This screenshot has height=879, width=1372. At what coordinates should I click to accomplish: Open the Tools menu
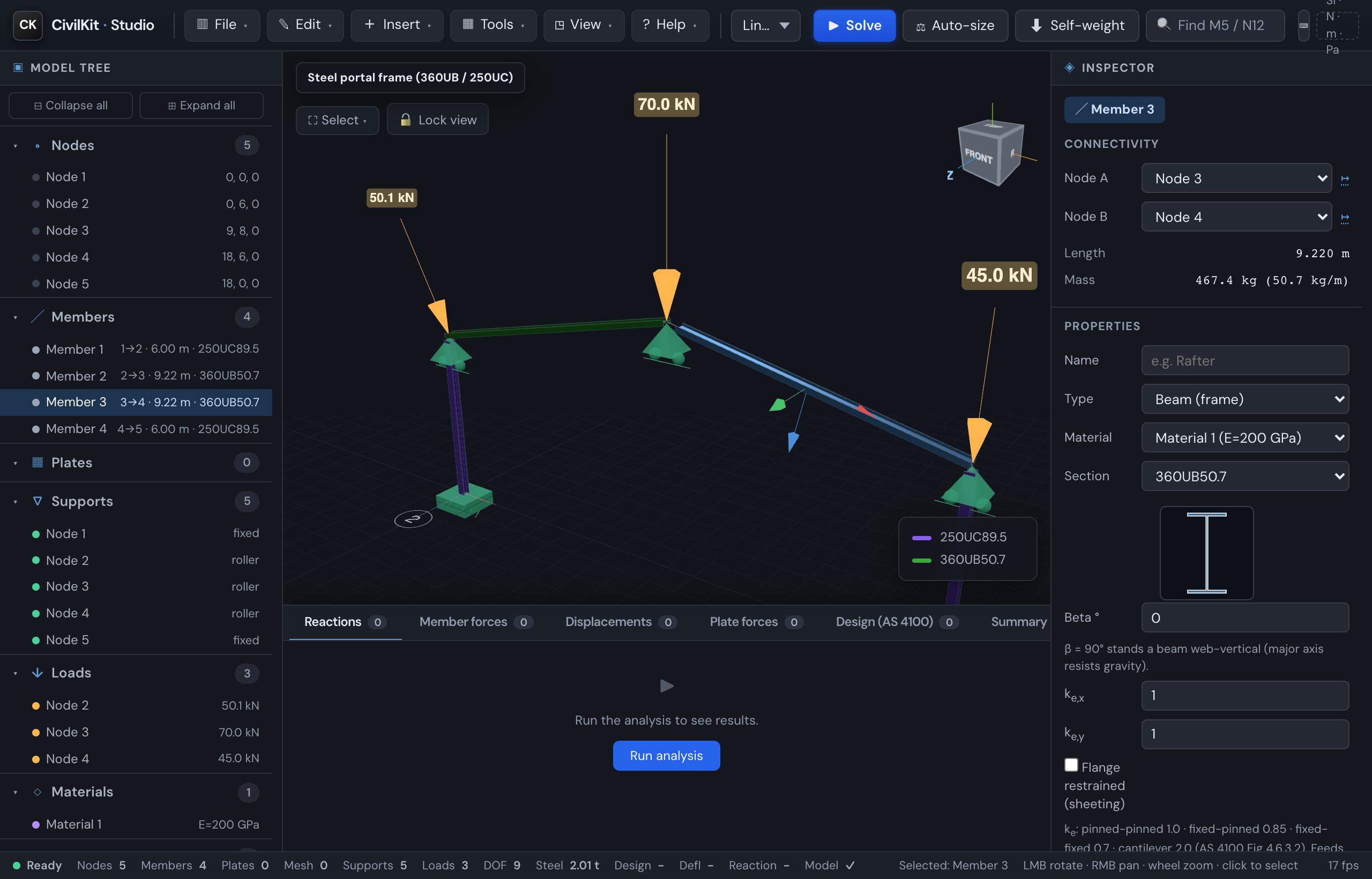pyautogui.click(x=493, y=25)
